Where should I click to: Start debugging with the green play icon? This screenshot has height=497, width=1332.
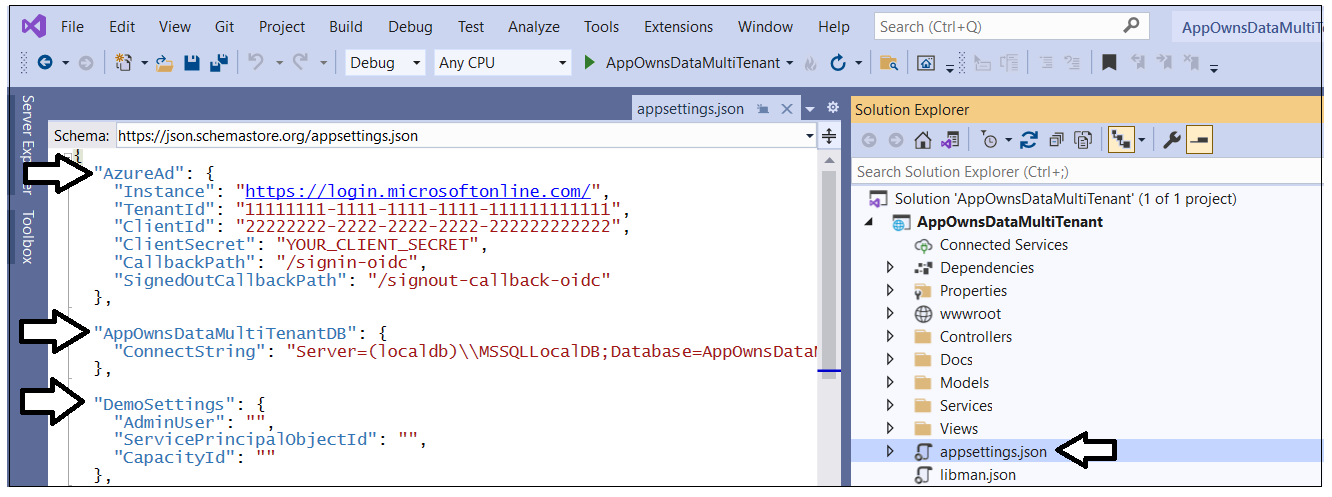coord(590,63)
